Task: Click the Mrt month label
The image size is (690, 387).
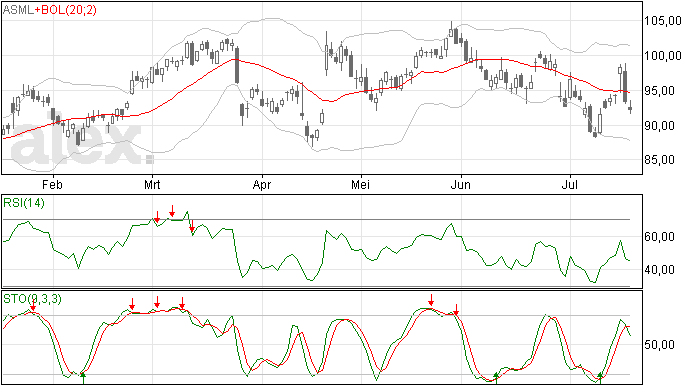Action: [152, 184]
